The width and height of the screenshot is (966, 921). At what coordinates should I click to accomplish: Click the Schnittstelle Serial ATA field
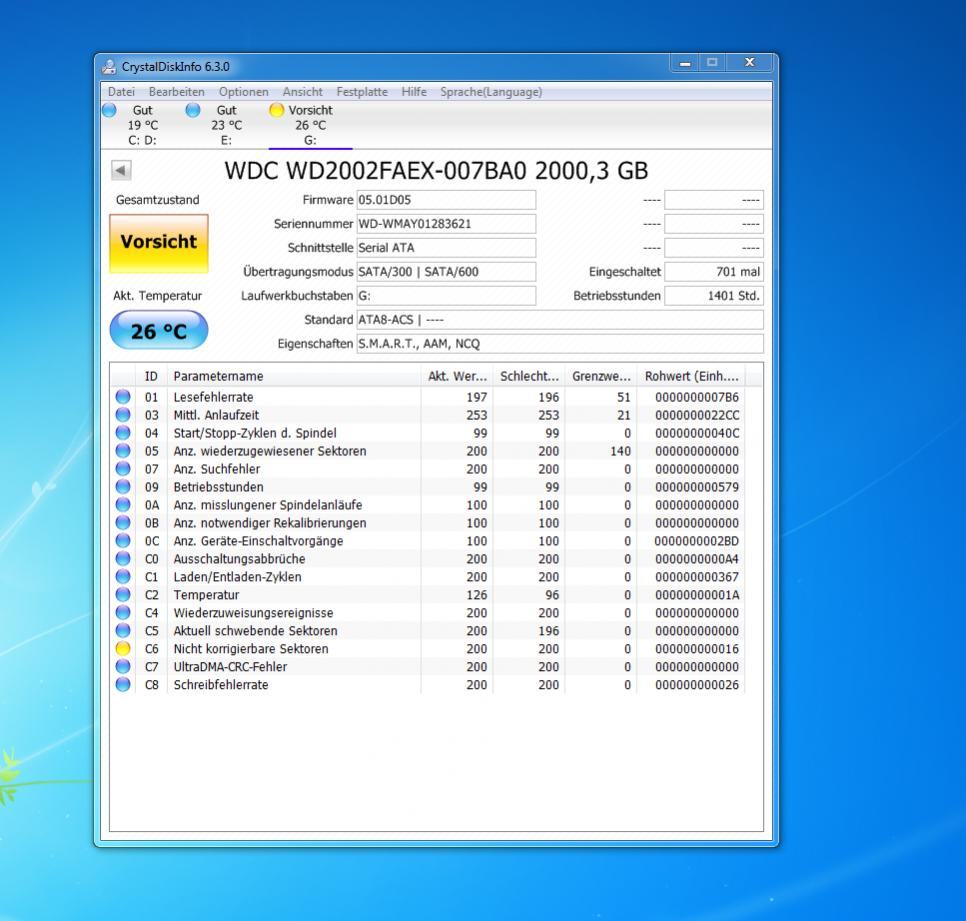(446, 248)
